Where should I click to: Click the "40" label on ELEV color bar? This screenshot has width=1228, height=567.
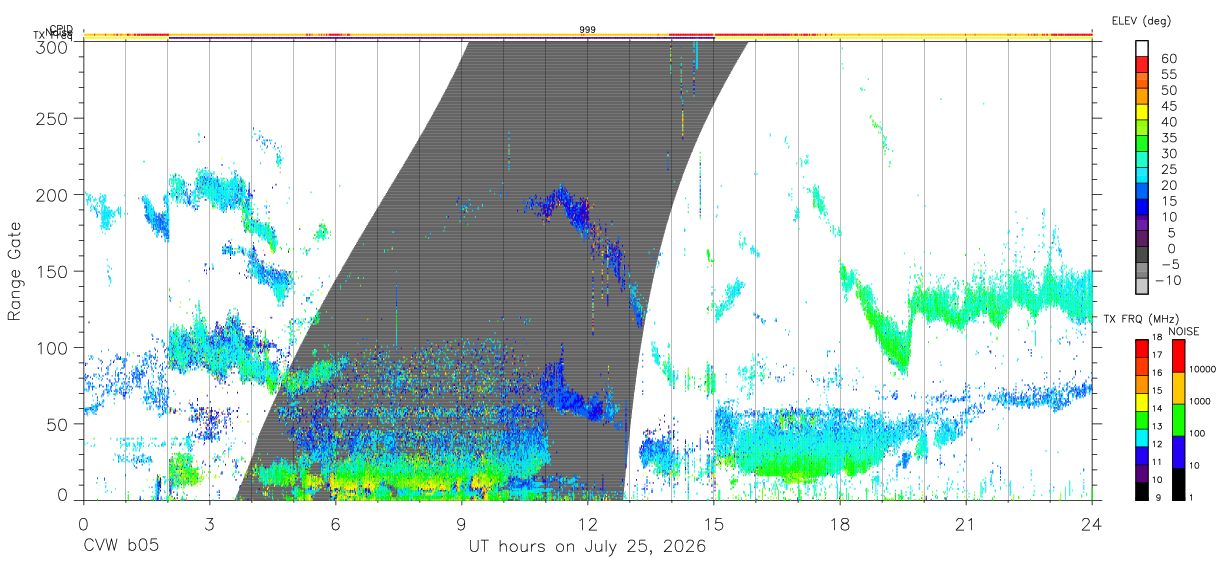coord(1168,122)
